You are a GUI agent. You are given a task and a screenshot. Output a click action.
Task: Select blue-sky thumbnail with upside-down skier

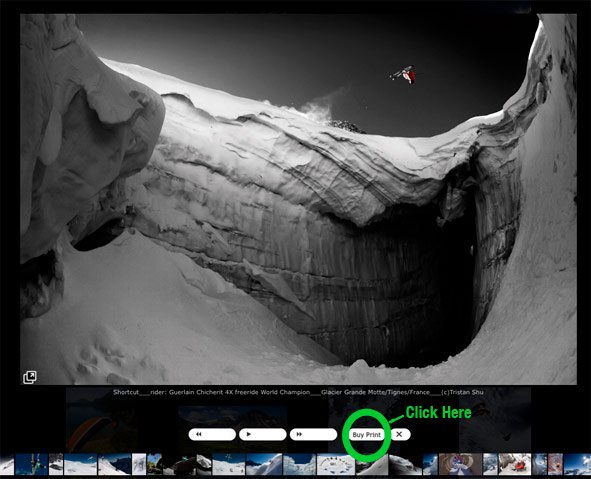(x=32, y=464)
